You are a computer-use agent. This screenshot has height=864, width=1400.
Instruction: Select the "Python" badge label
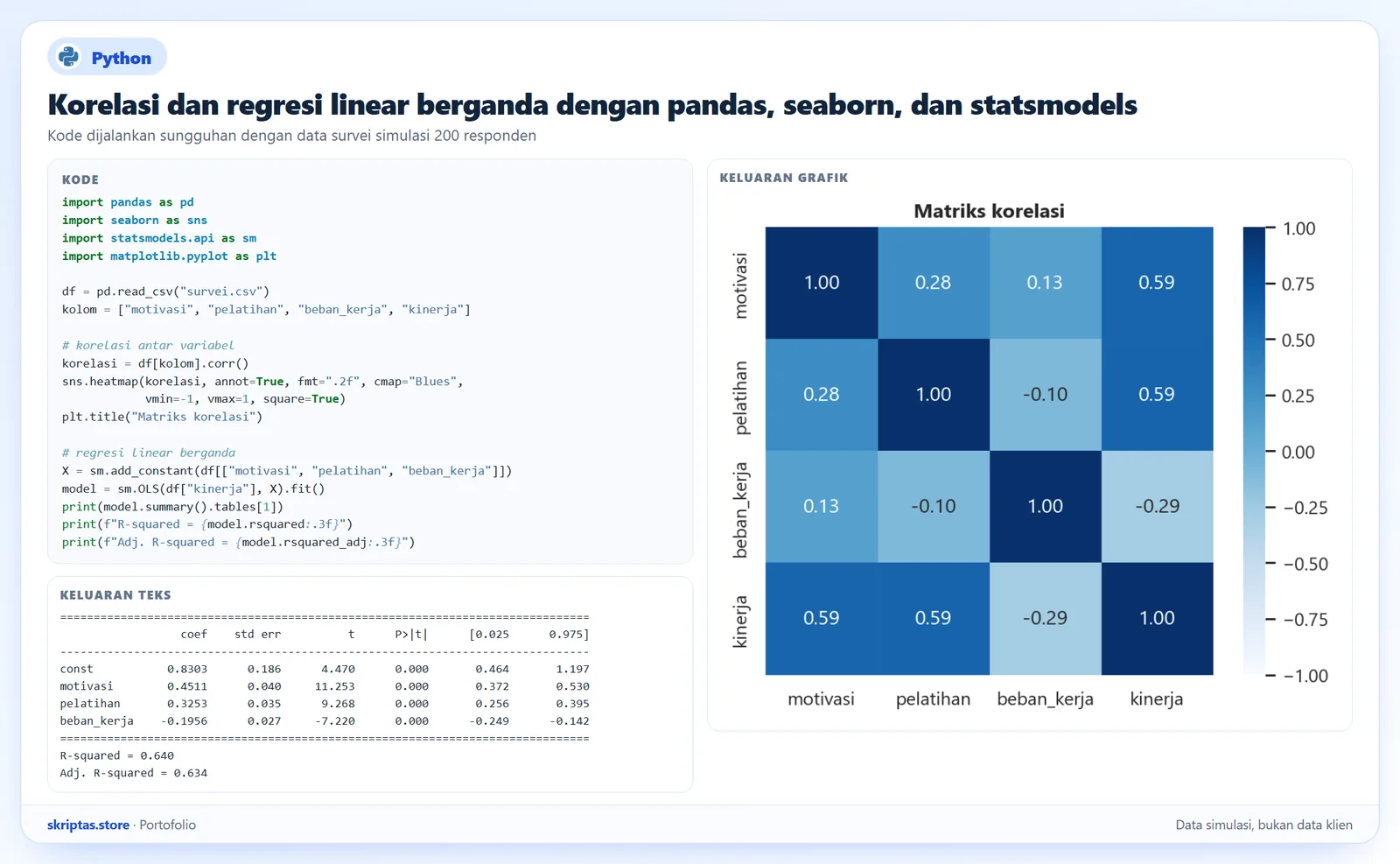tap(122, 58)
